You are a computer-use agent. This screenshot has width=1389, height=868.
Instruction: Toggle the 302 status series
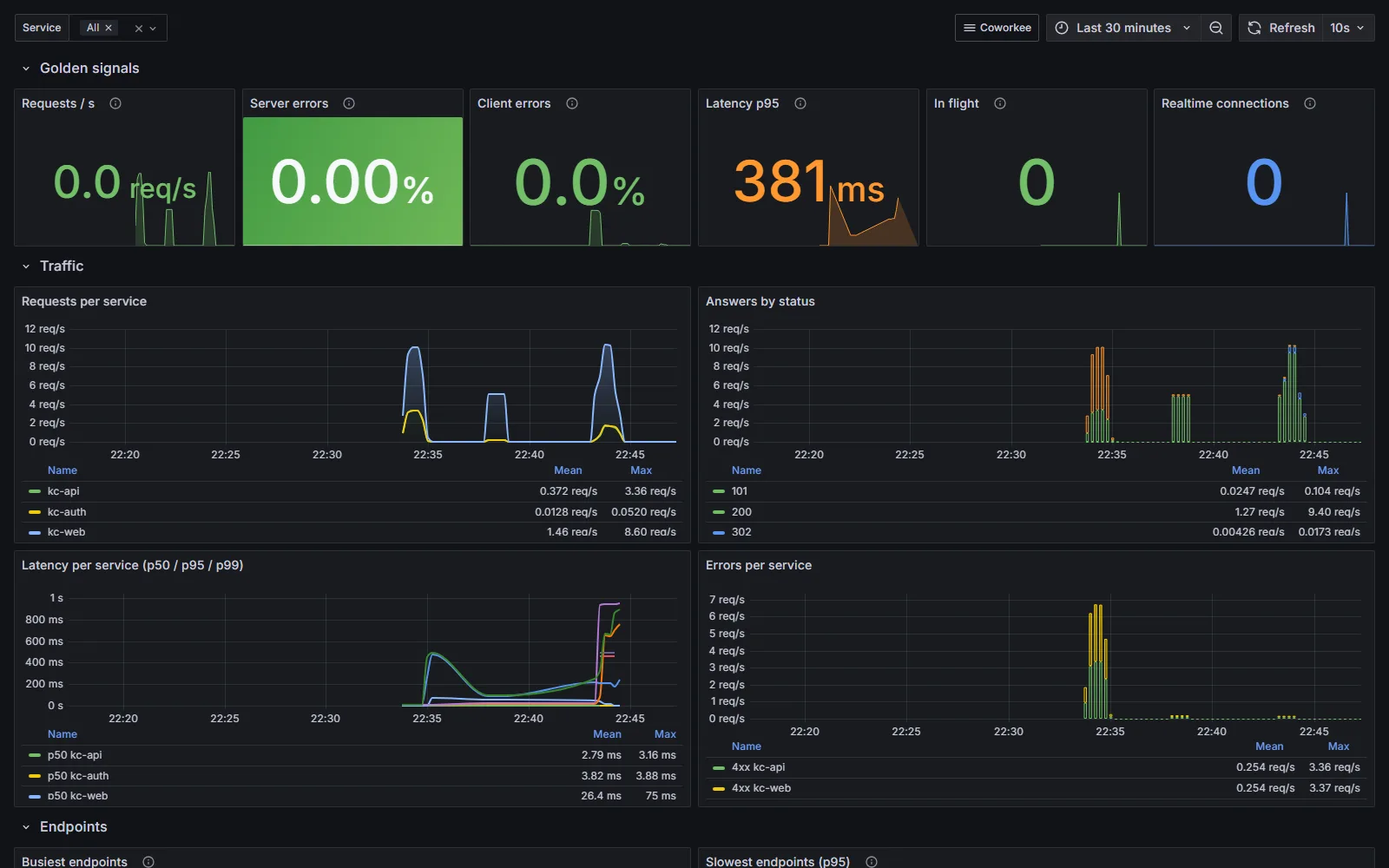[x=741, y=532]
